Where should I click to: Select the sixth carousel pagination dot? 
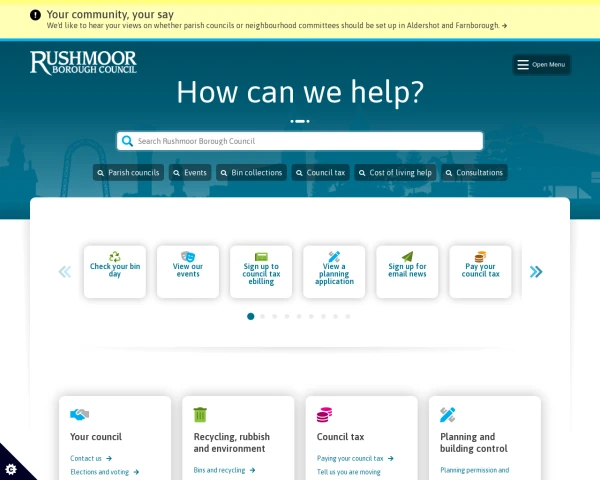[311, 316]
